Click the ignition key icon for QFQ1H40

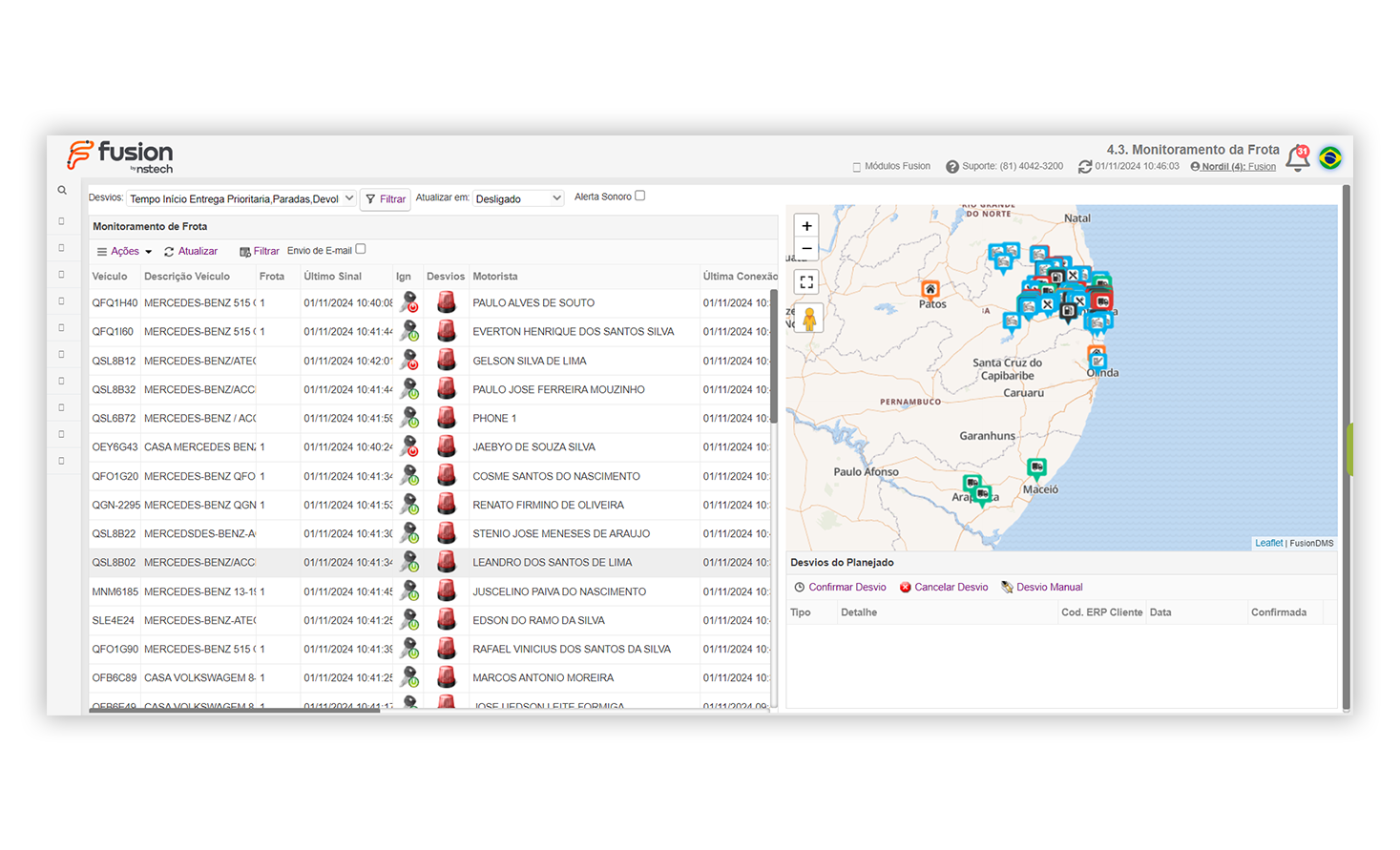point(409,302)
